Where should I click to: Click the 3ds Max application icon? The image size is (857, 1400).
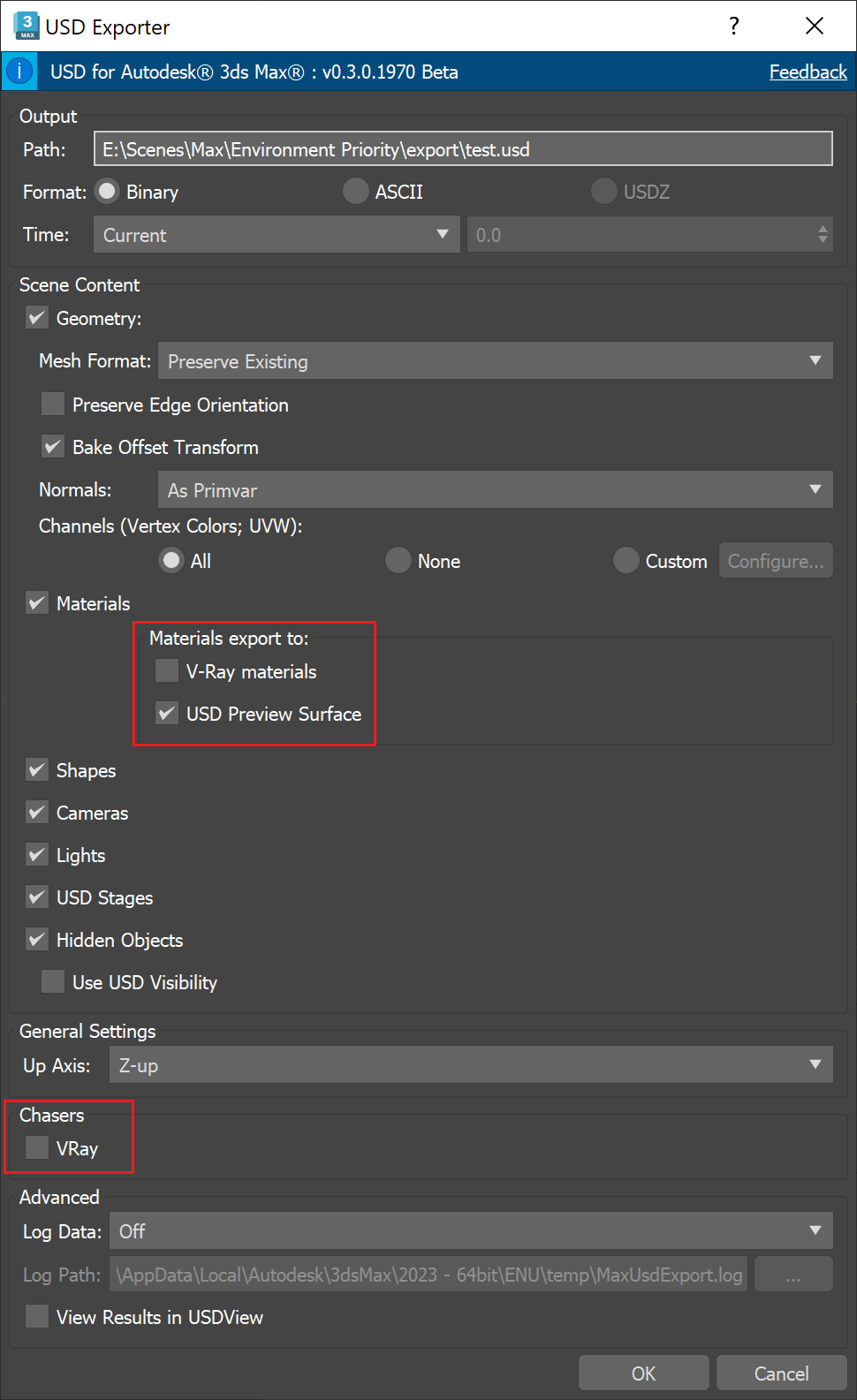[x=27, y=26]
